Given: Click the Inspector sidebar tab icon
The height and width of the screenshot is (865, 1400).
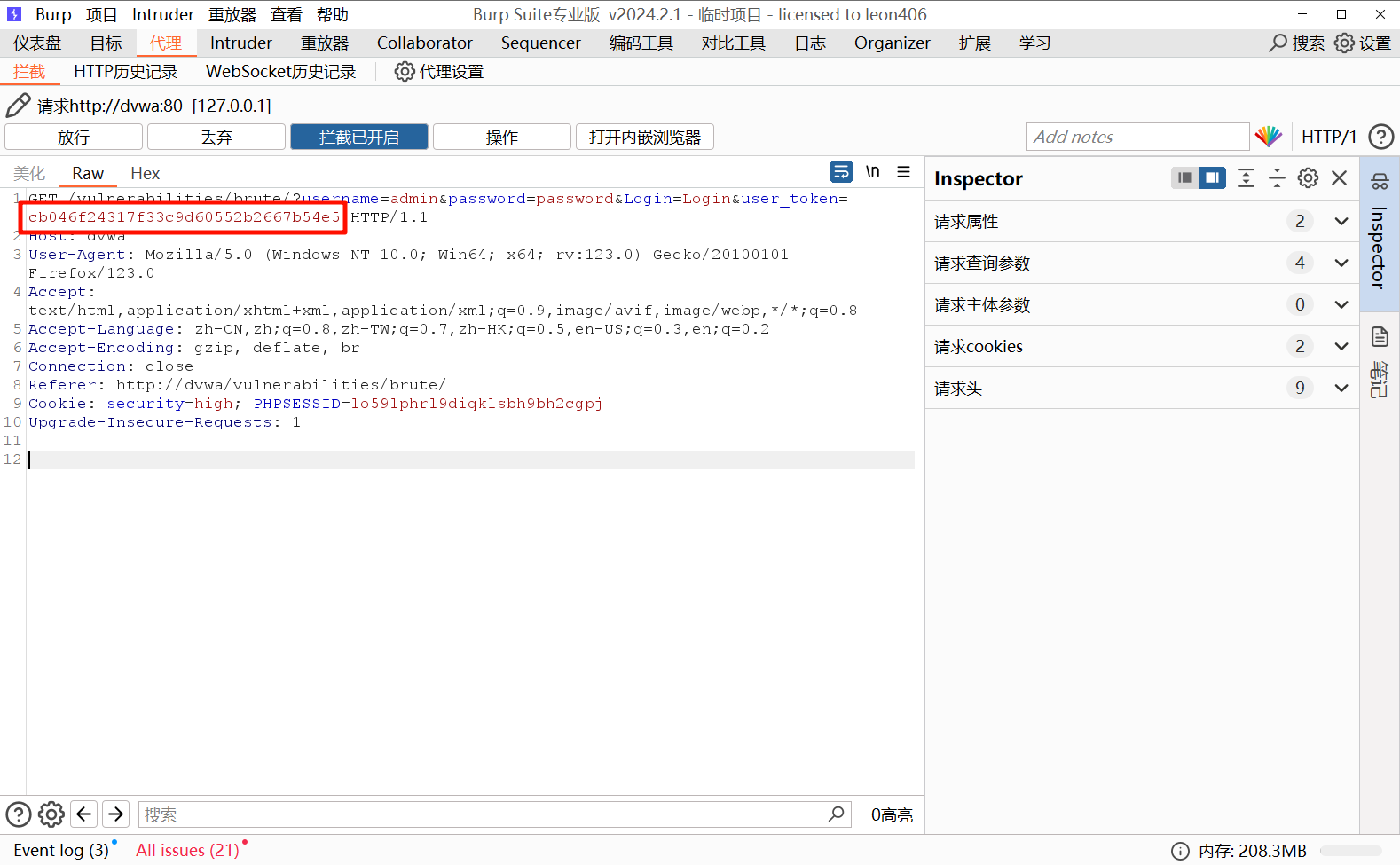Looking at the screenshot, I should click(x=1380, y=181).
